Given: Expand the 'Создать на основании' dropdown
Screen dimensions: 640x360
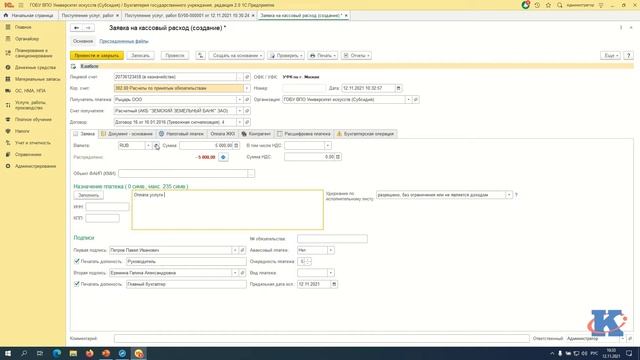Looking at the screenshot, I should pyautogui.click(x=236, y=56).
